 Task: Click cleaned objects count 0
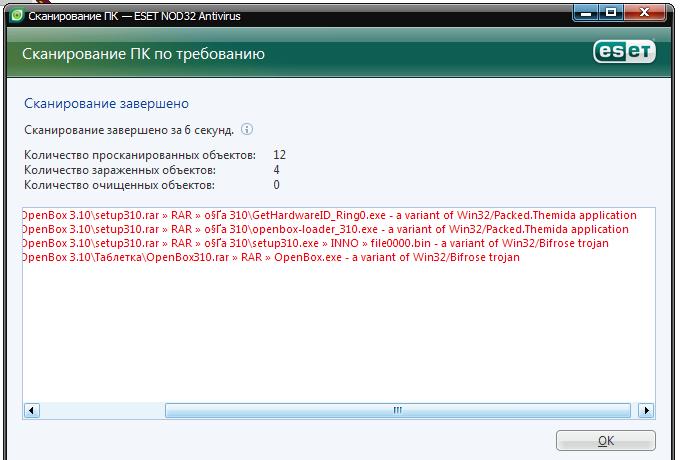click(x=276, y=185)
